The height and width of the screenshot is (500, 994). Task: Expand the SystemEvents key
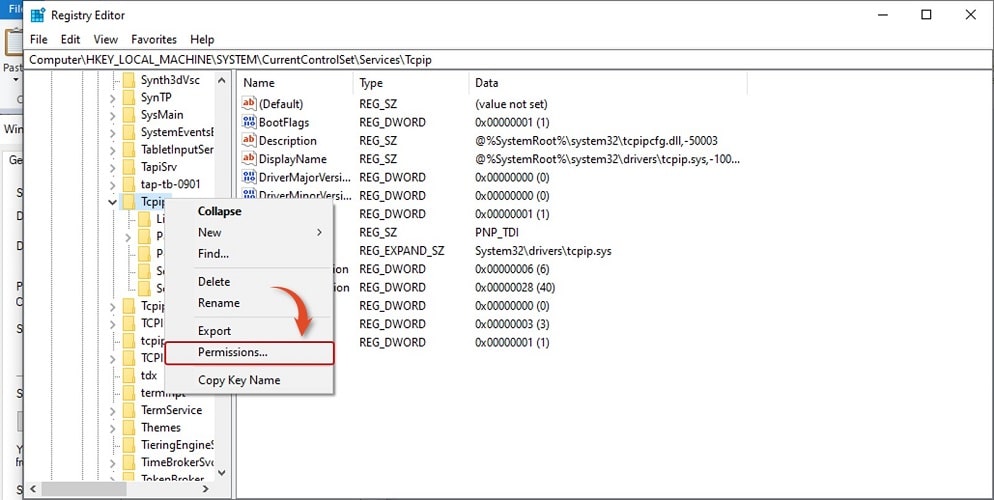112,133
